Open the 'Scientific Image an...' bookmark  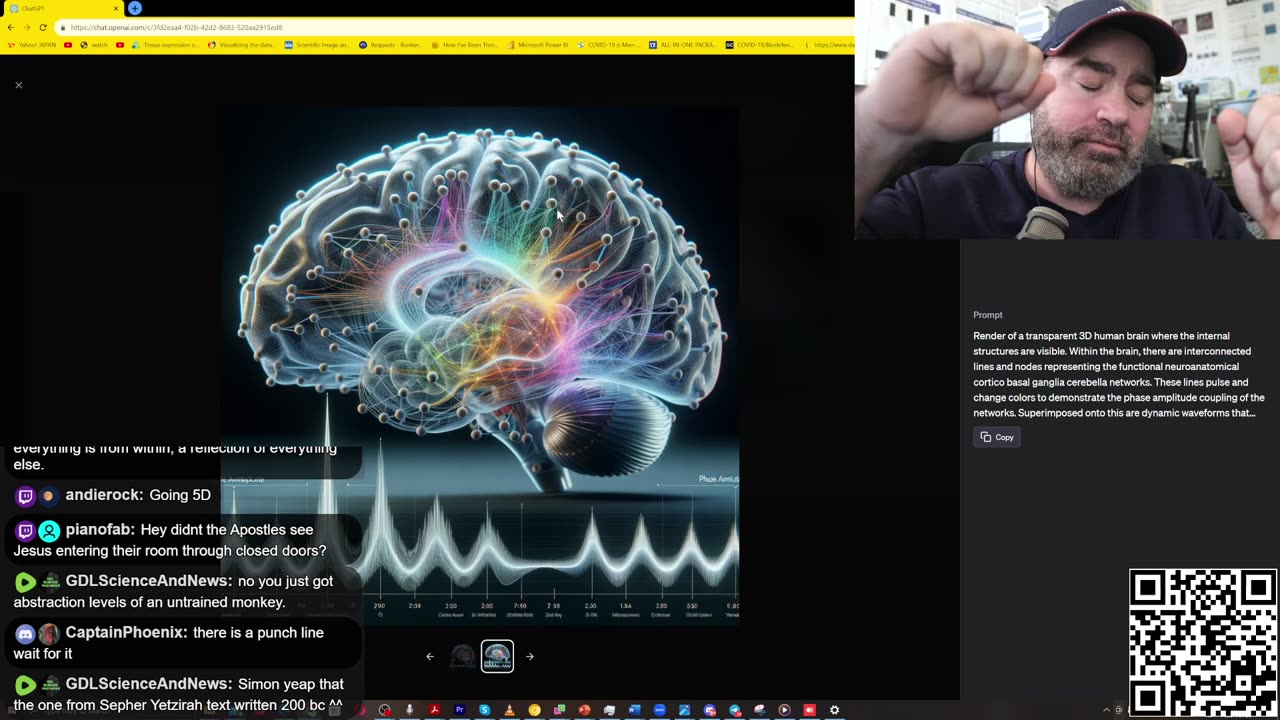316,44
